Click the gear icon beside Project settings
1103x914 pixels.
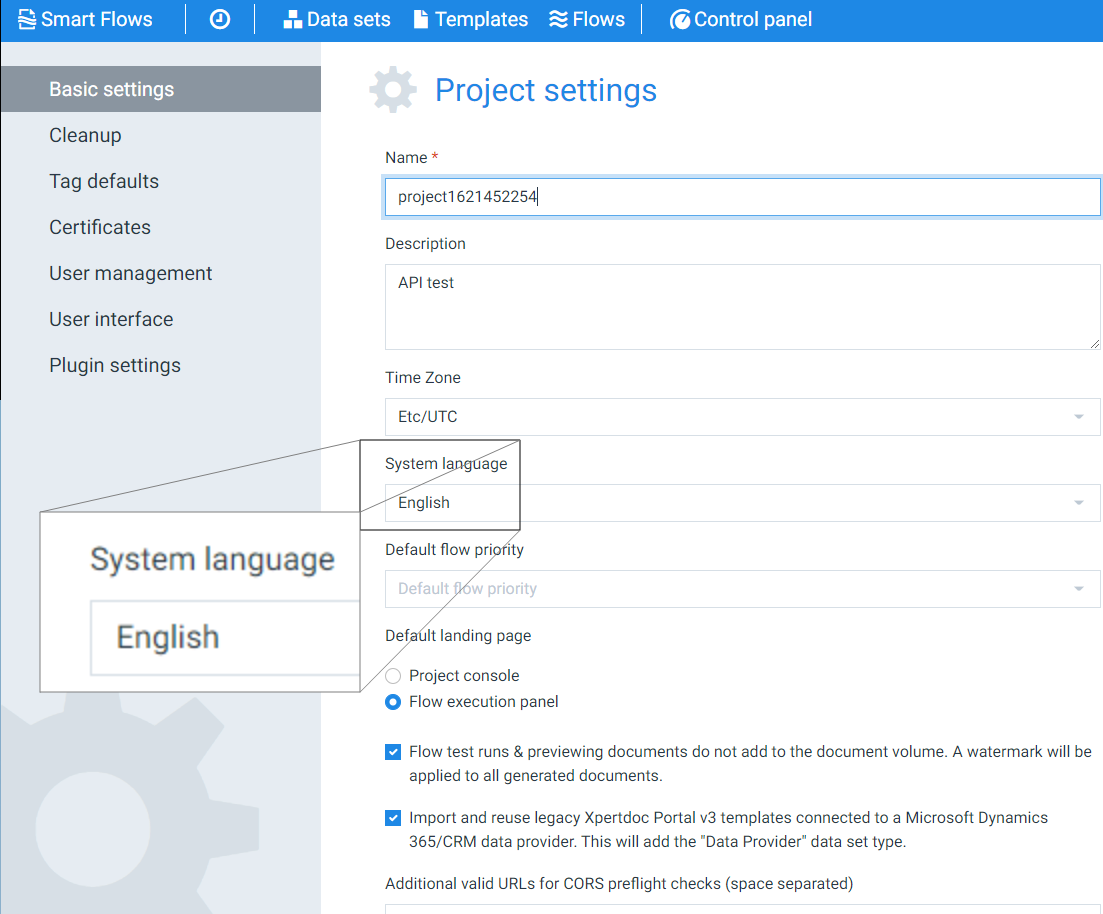point(392,89)
